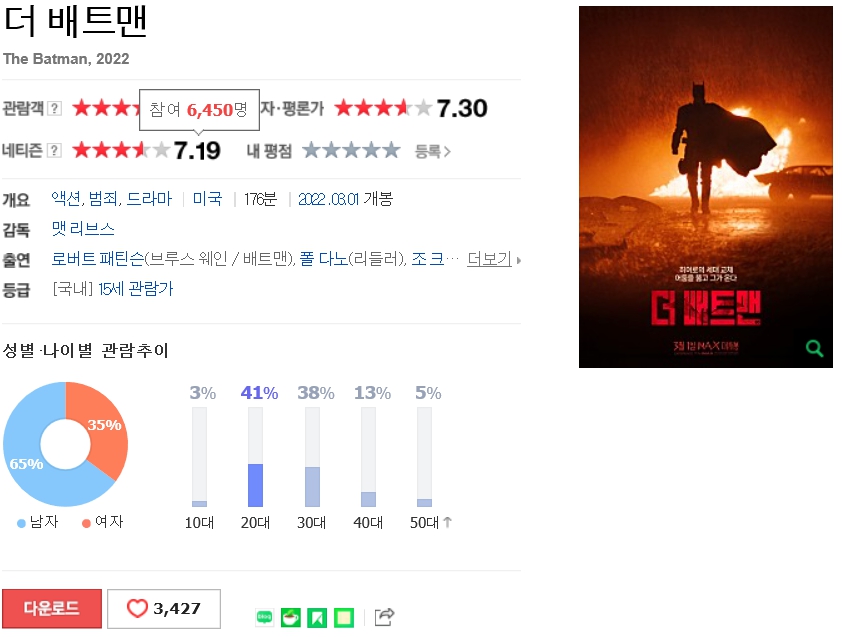The image size is (842, 637).
Task: Click the magnifier icon on the poster
Action: (814, 348)
